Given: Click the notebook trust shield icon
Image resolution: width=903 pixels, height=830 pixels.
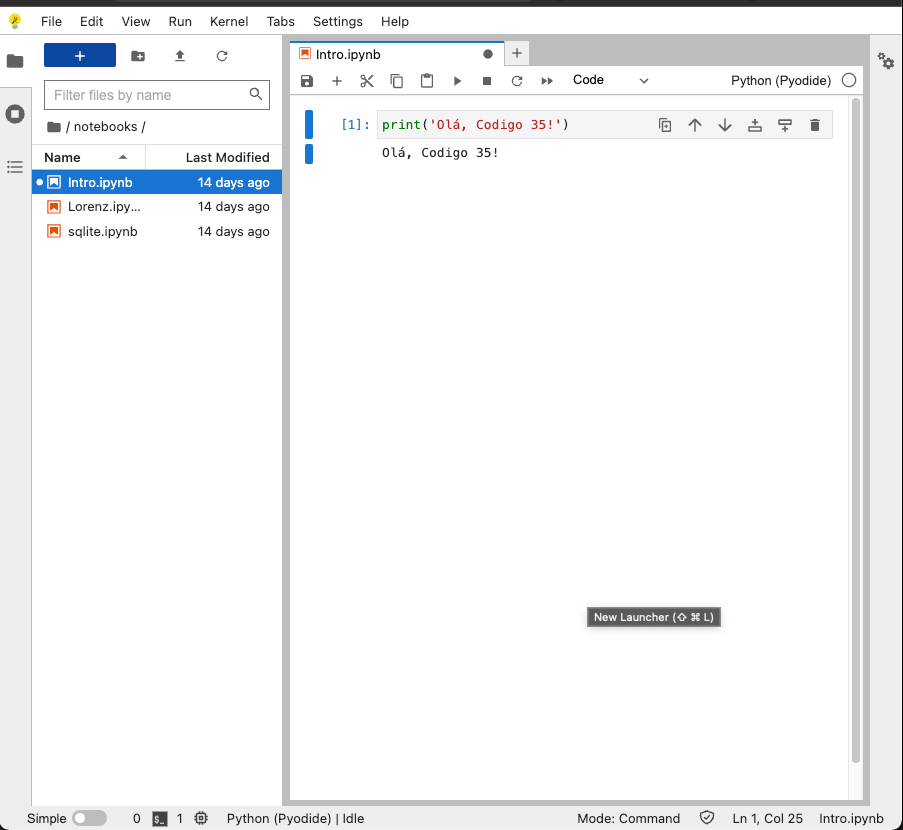Looking at the screenshot, I should click(707, 818).
